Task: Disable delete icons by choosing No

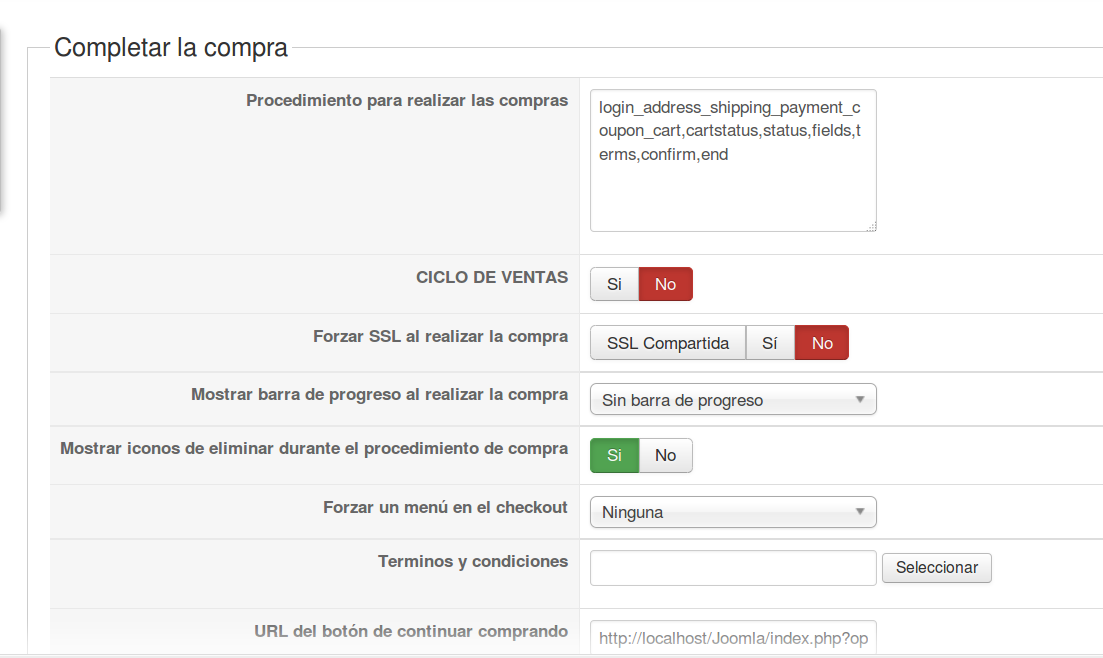Action: (x=665, y=455)
